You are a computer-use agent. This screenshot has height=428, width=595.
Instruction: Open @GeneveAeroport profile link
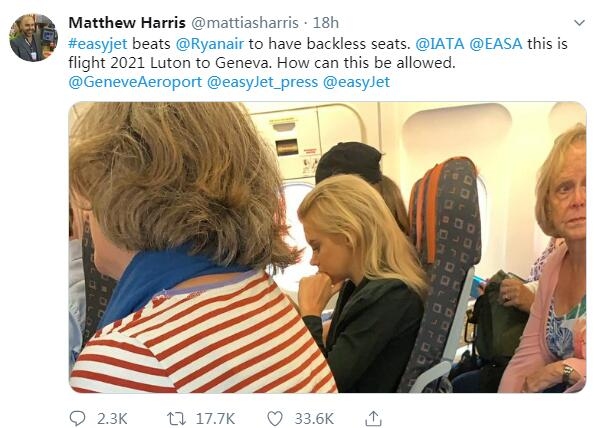(135, 82)
